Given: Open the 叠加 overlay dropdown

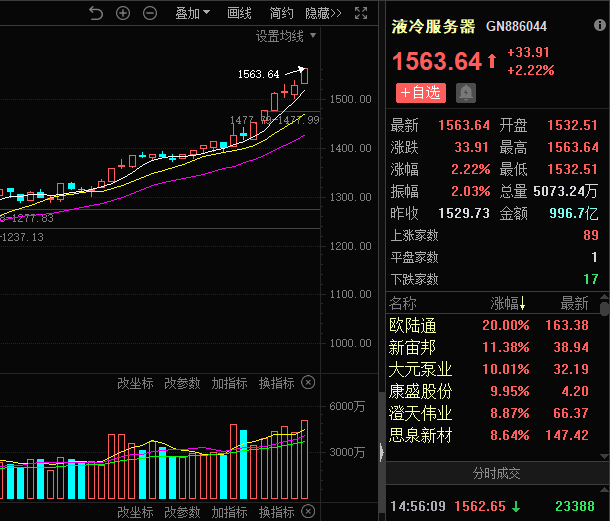Looking at the screenshot, I should click(192, 13).
